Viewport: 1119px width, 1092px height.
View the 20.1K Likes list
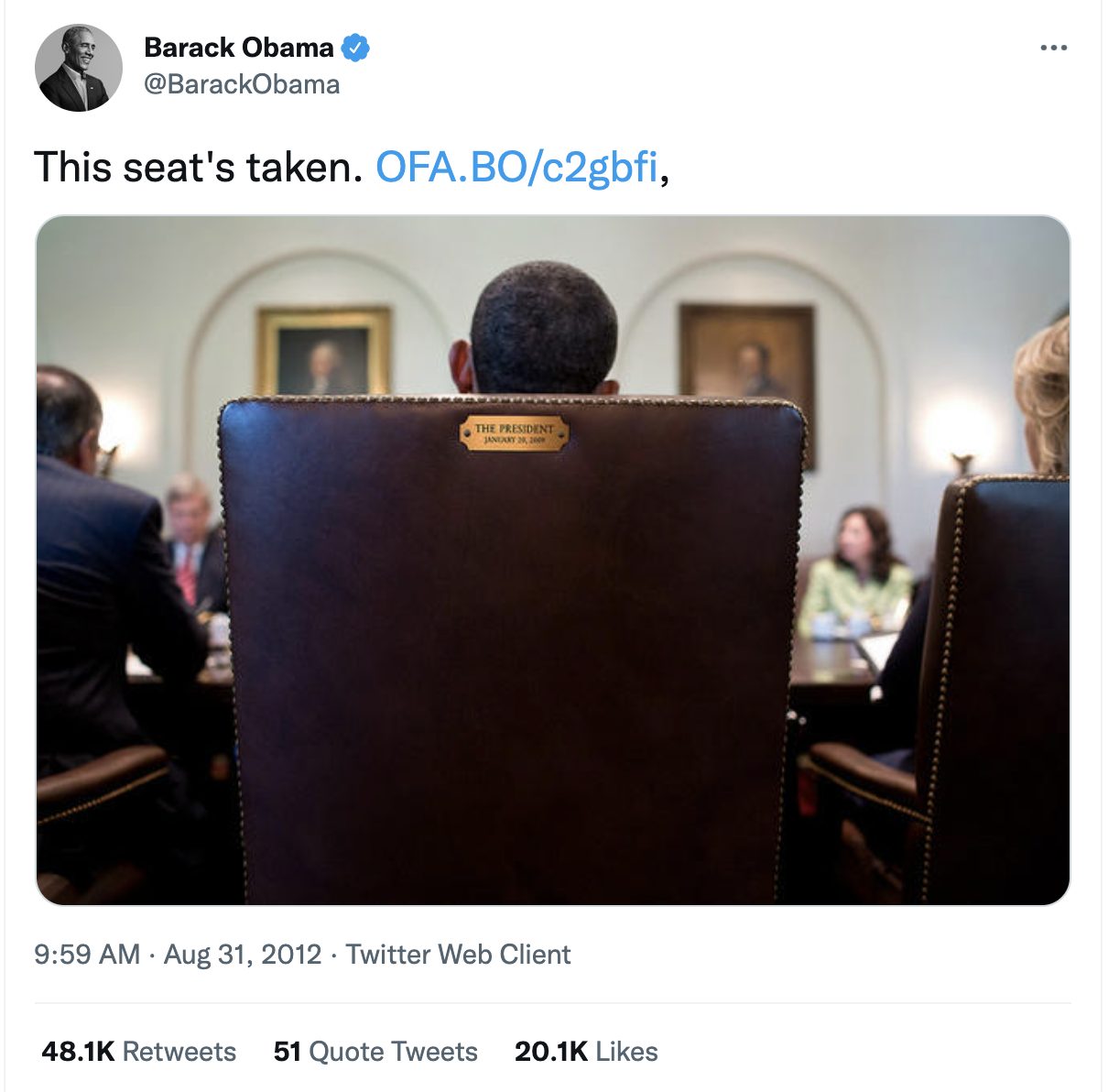(x=586, y=1052)
